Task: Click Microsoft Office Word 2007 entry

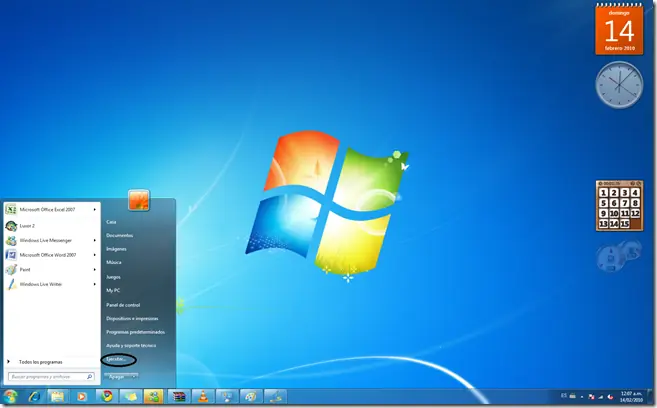Action: (48, 255)
